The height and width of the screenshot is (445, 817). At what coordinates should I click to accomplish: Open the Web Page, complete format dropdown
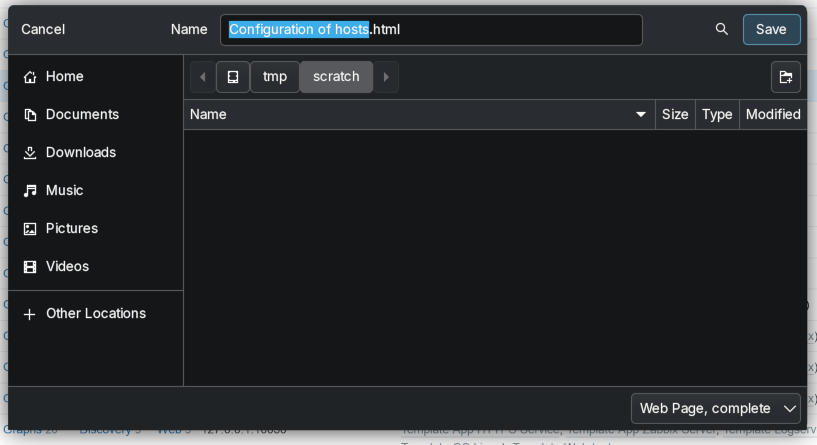pyautogui.click(x=715, y=409)
